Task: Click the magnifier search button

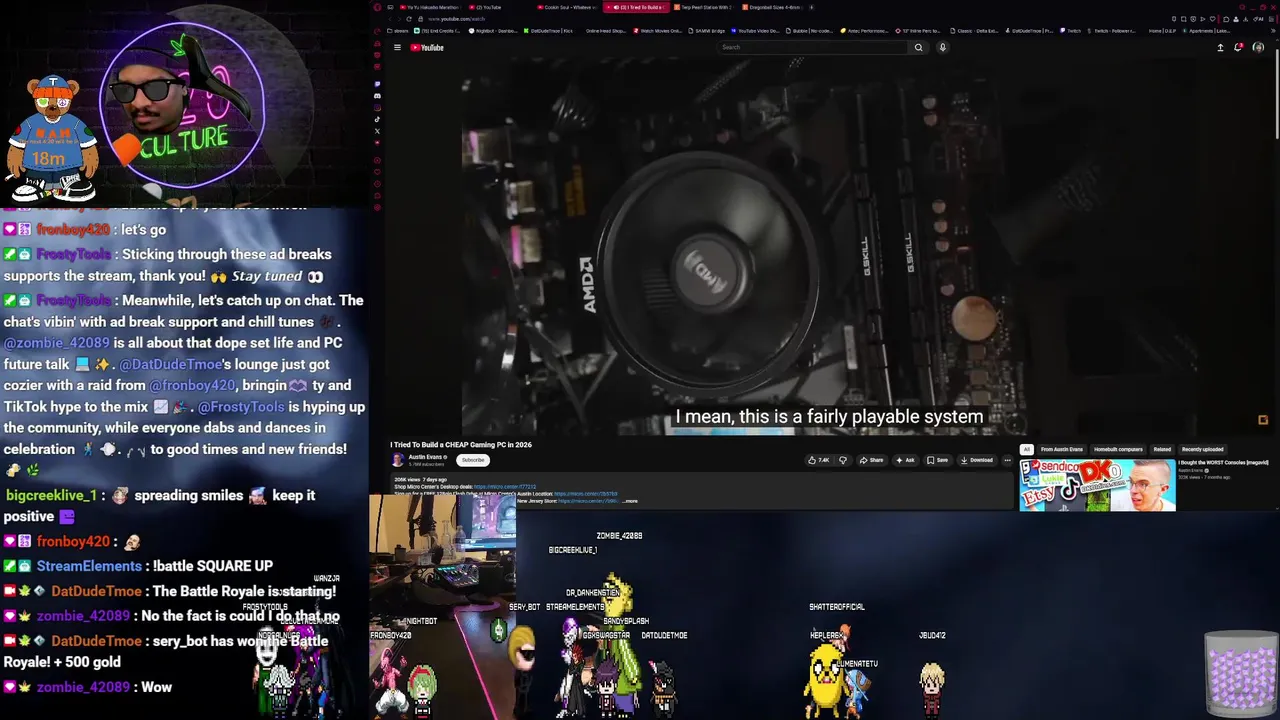Action: click(918, 47)
